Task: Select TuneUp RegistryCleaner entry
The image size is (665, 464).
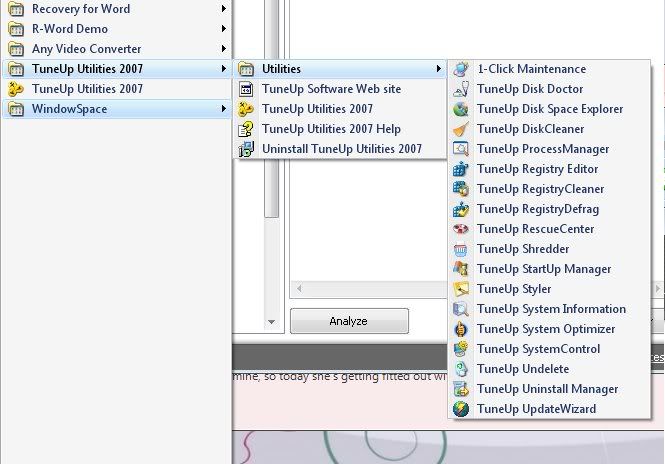Action: pos(550,189)
